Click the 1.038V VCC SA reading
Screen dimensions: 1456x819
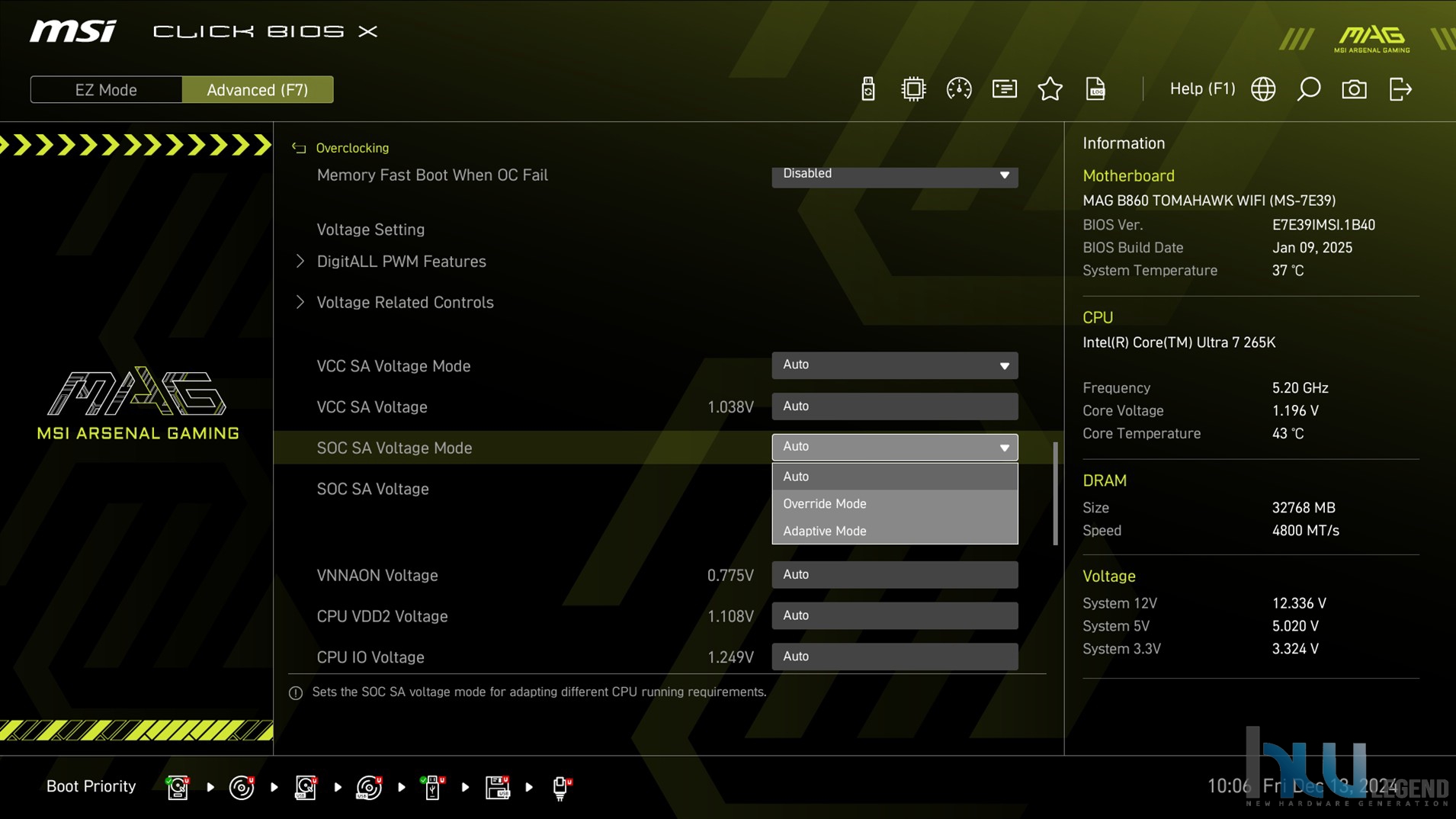(x=730, y=407)
